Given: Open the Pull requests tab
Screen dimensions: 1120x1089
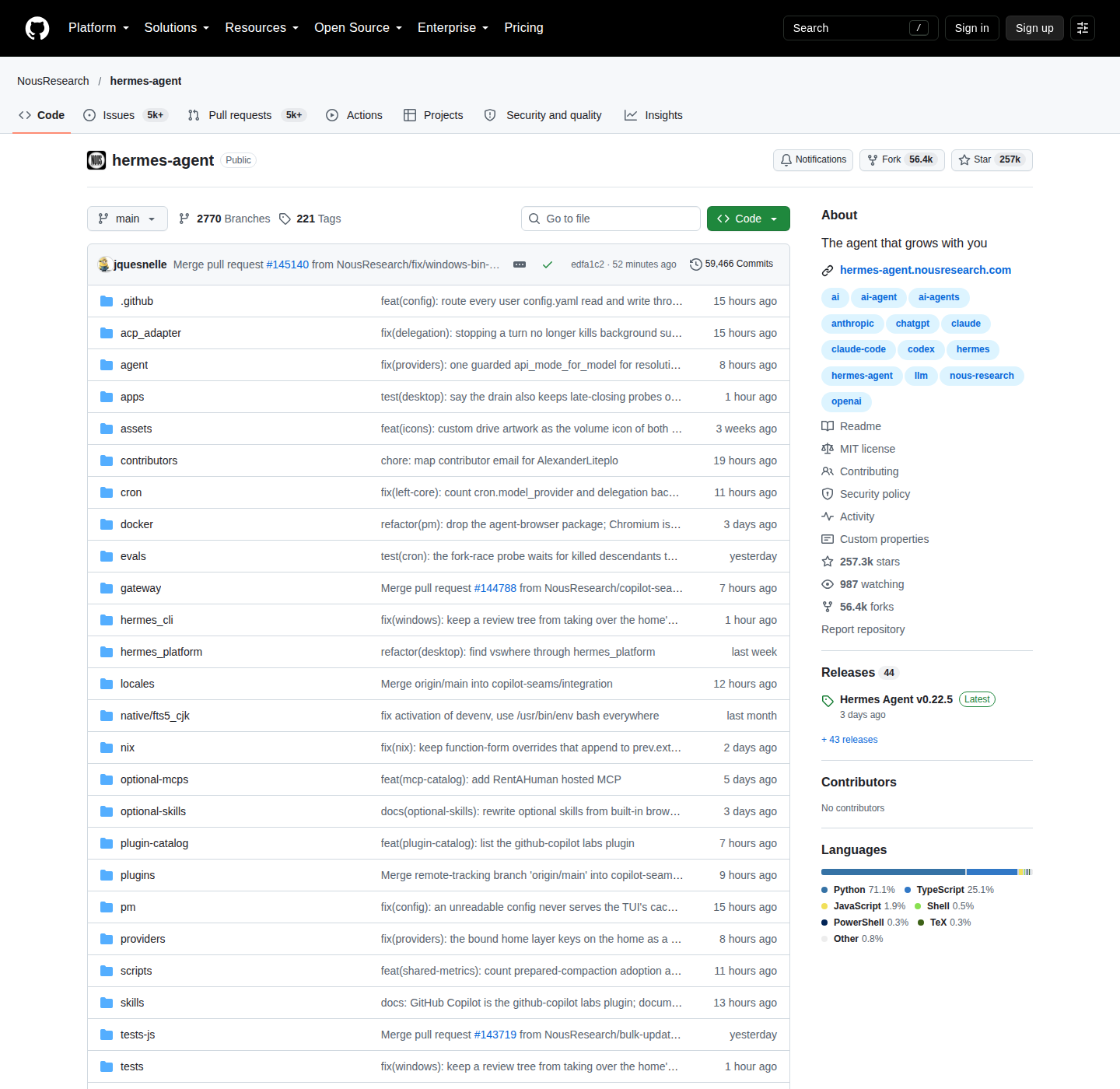Looking at the screenshot, I should coord(247,115).
